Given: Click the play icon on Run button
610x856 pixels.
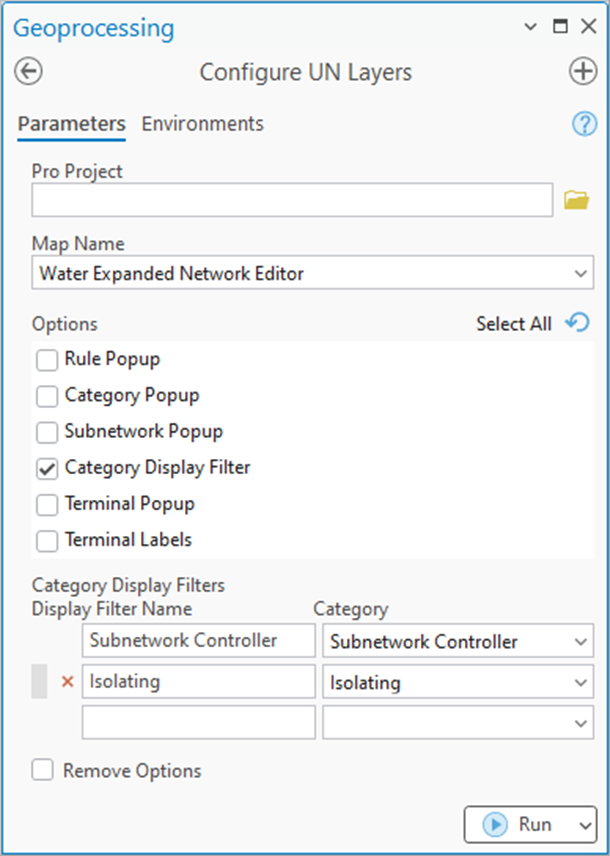Looking at the screenshot, I should coord(495,824).
